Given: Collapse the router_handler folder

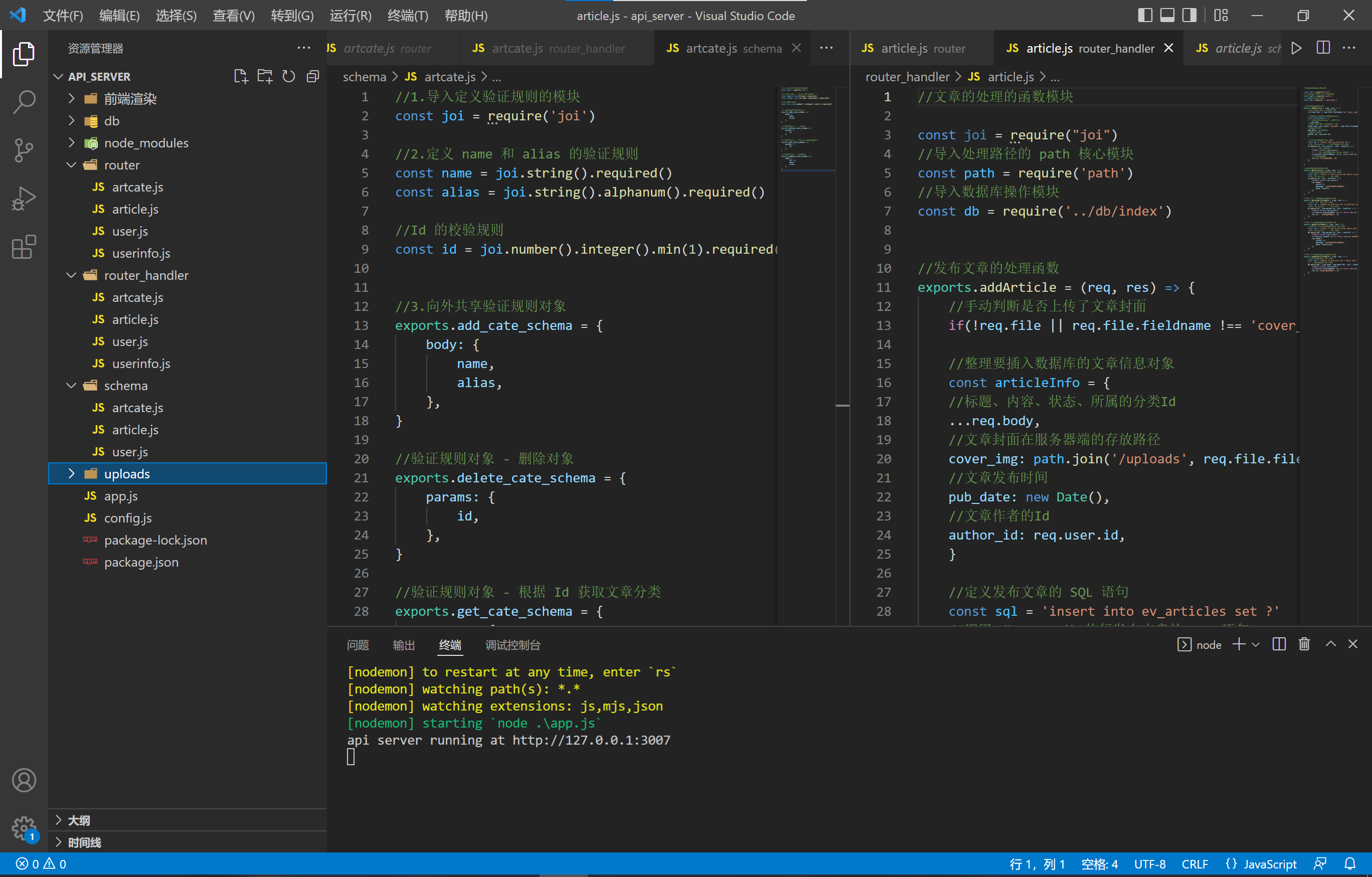Looking at the screenshot, I should 146,275.
